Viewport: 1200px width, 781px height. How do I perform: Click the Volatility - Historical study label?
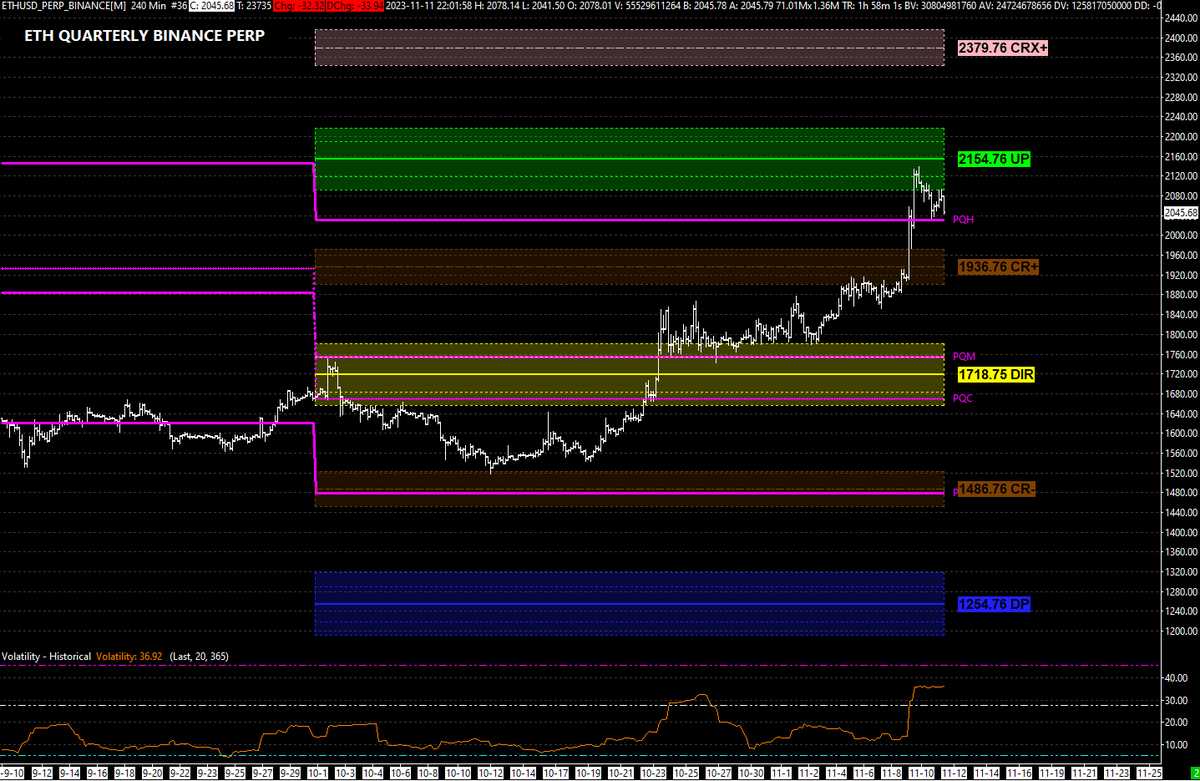click(46, 656)
